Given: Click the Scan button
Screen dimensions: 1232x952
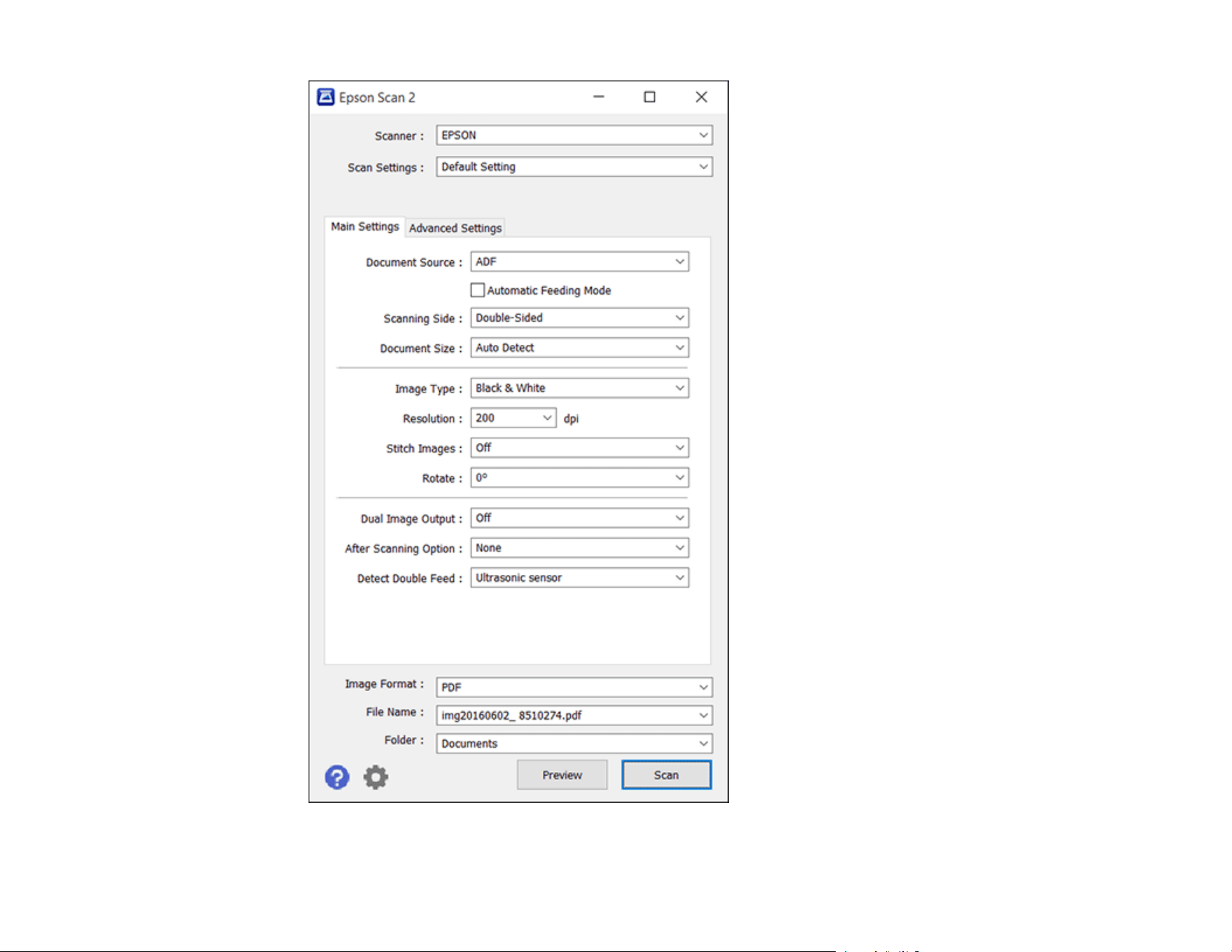Looking at the screenshot, I should pos(666,775).
